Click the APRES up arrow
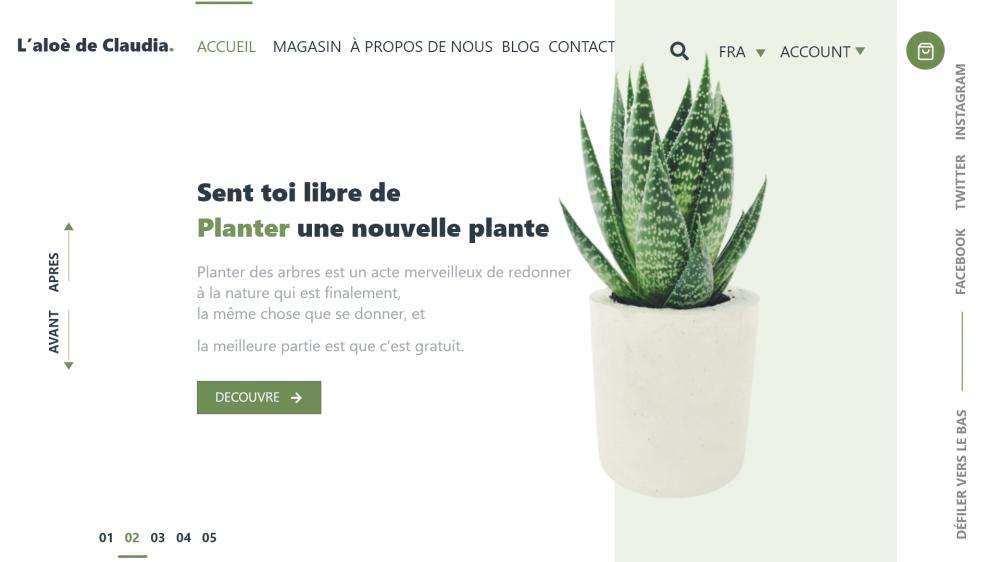The image size is (1000, 562). 69,226
